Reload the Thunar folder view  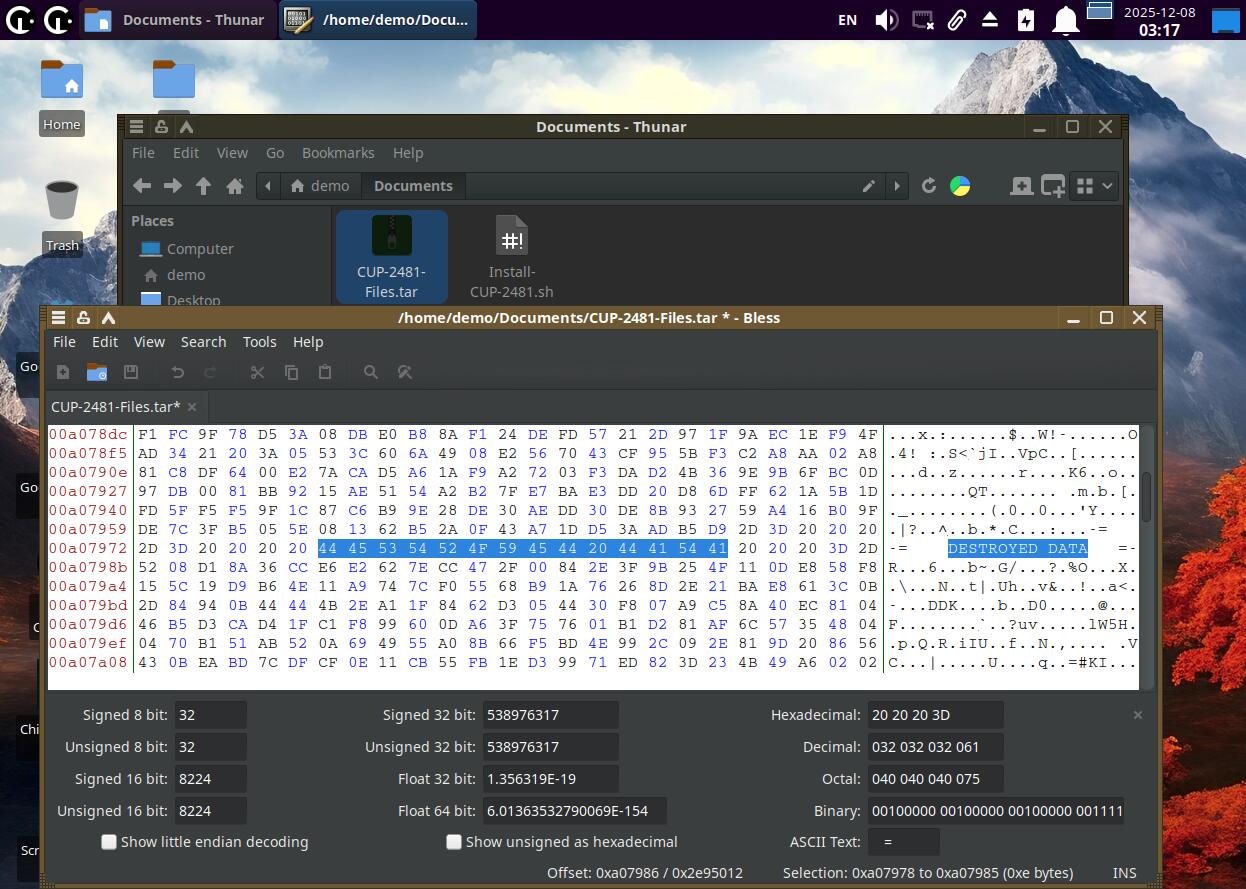click(929, 186)
